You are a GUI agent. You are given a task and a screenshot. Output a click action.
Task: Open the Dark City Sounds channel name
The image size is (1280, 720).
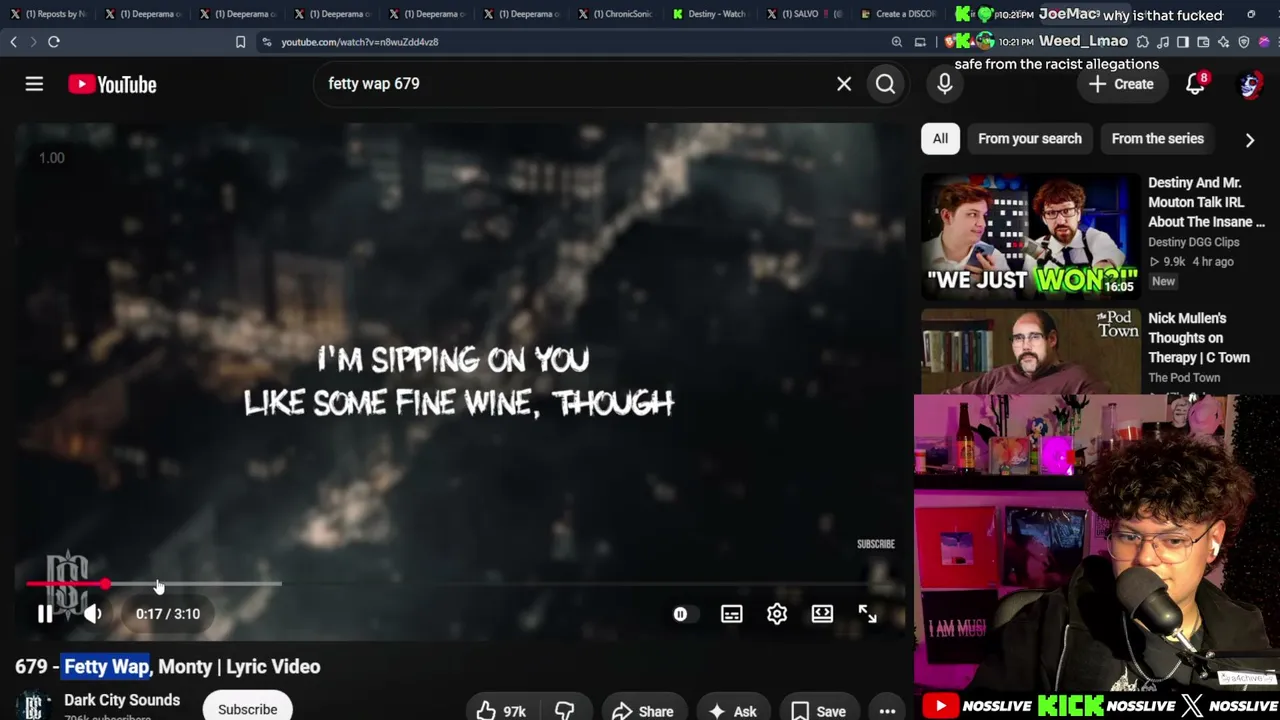[x=122, y=700]
